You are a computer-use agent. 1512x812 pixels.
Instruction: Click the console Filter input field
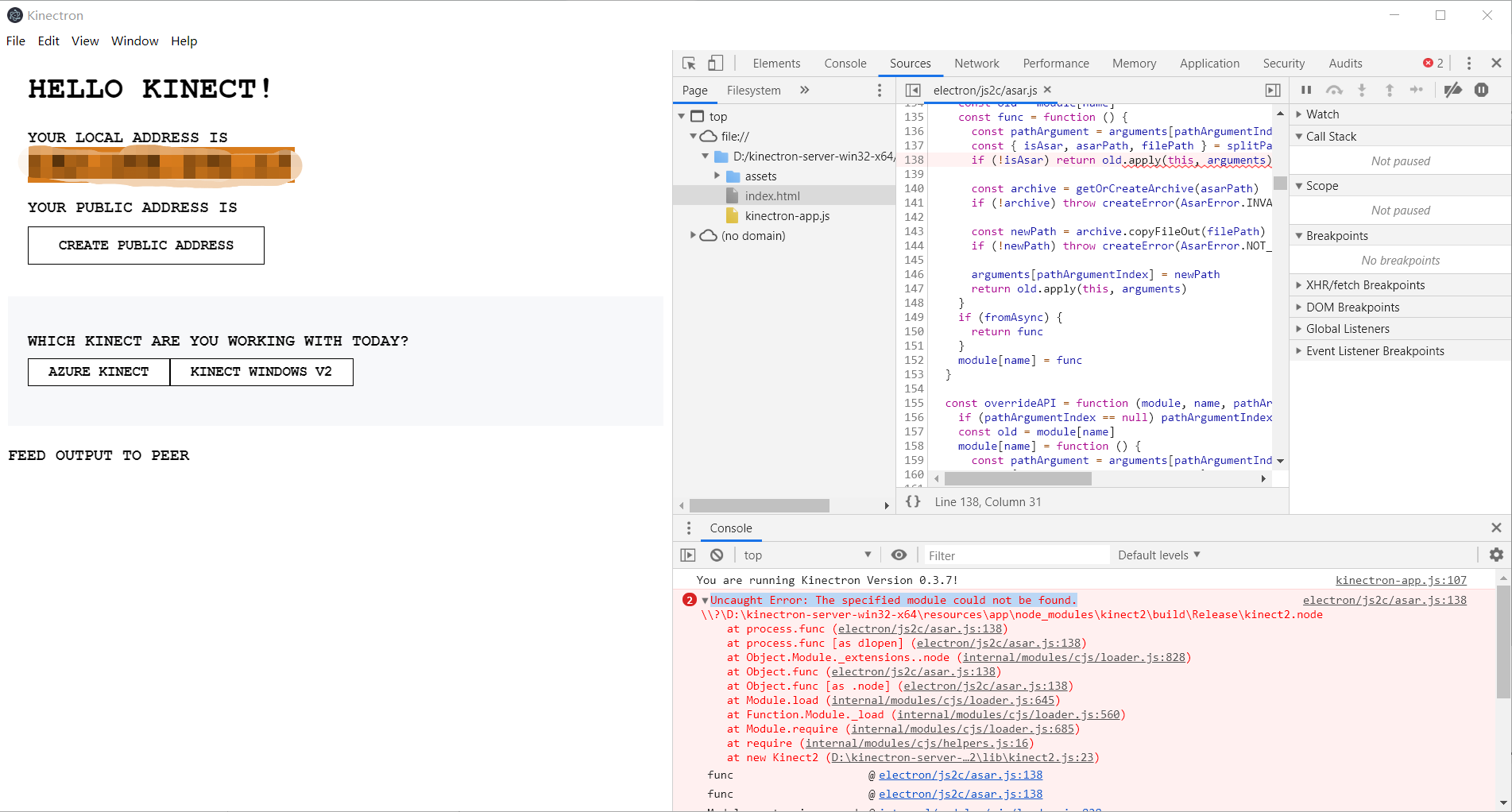[x=1015, y=555]
